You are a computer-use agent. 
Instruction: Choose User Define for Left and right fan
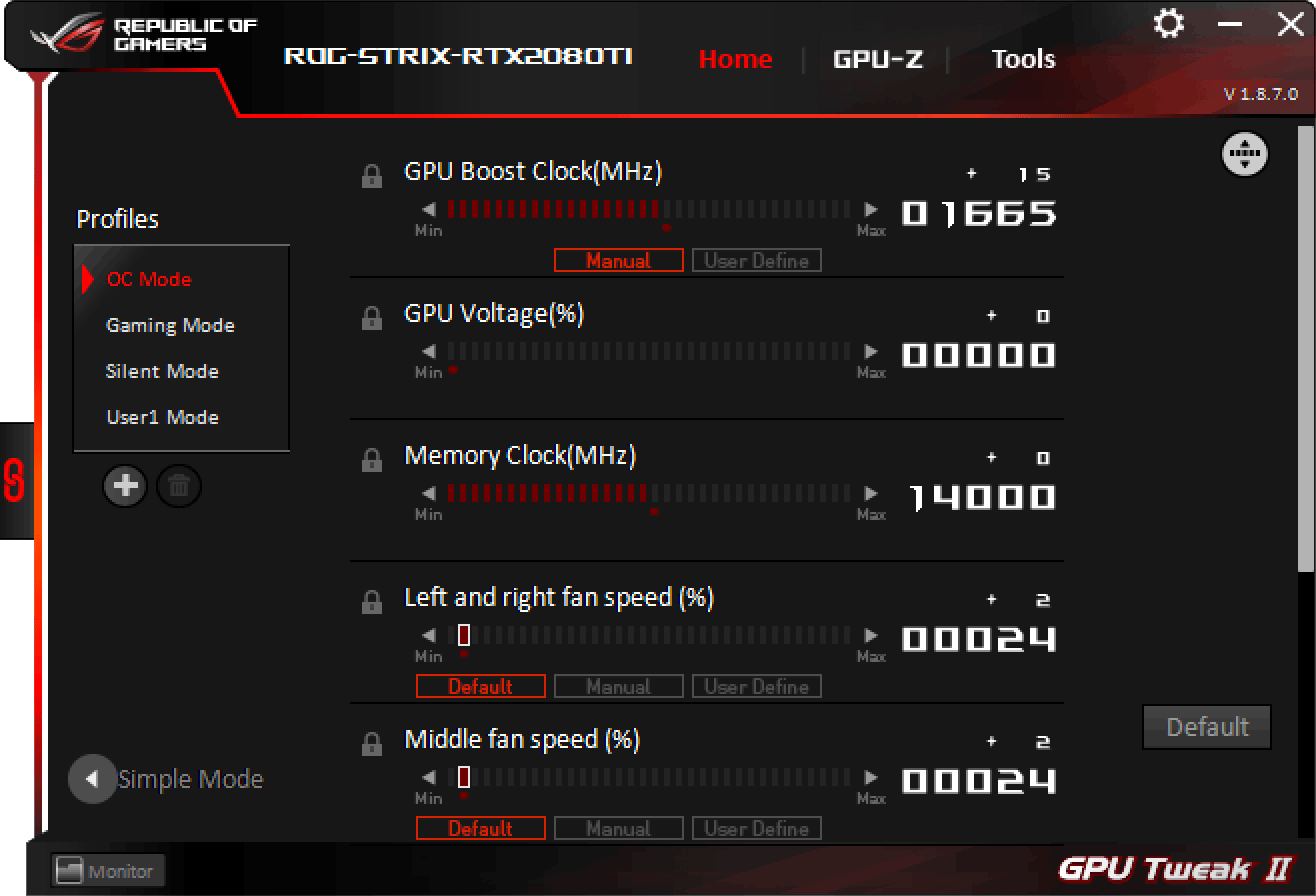tap(757, 687)
